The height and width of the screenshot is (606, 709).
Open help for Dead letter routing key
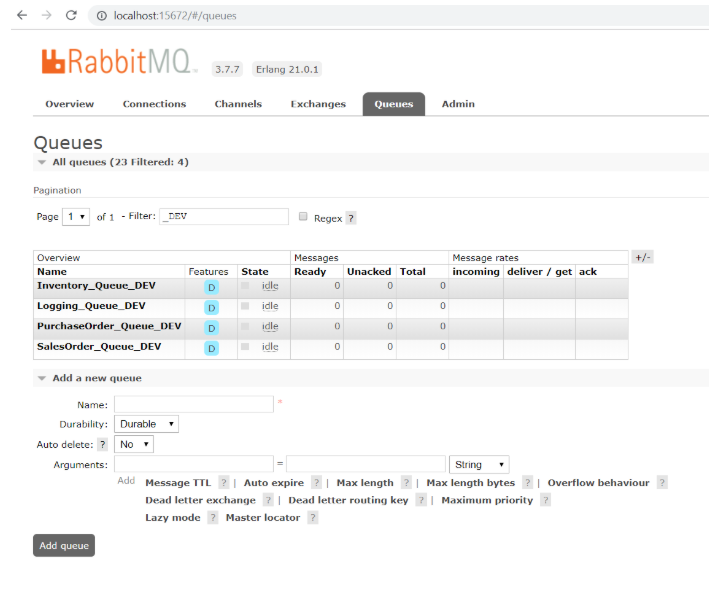click(x=421, y=500)
